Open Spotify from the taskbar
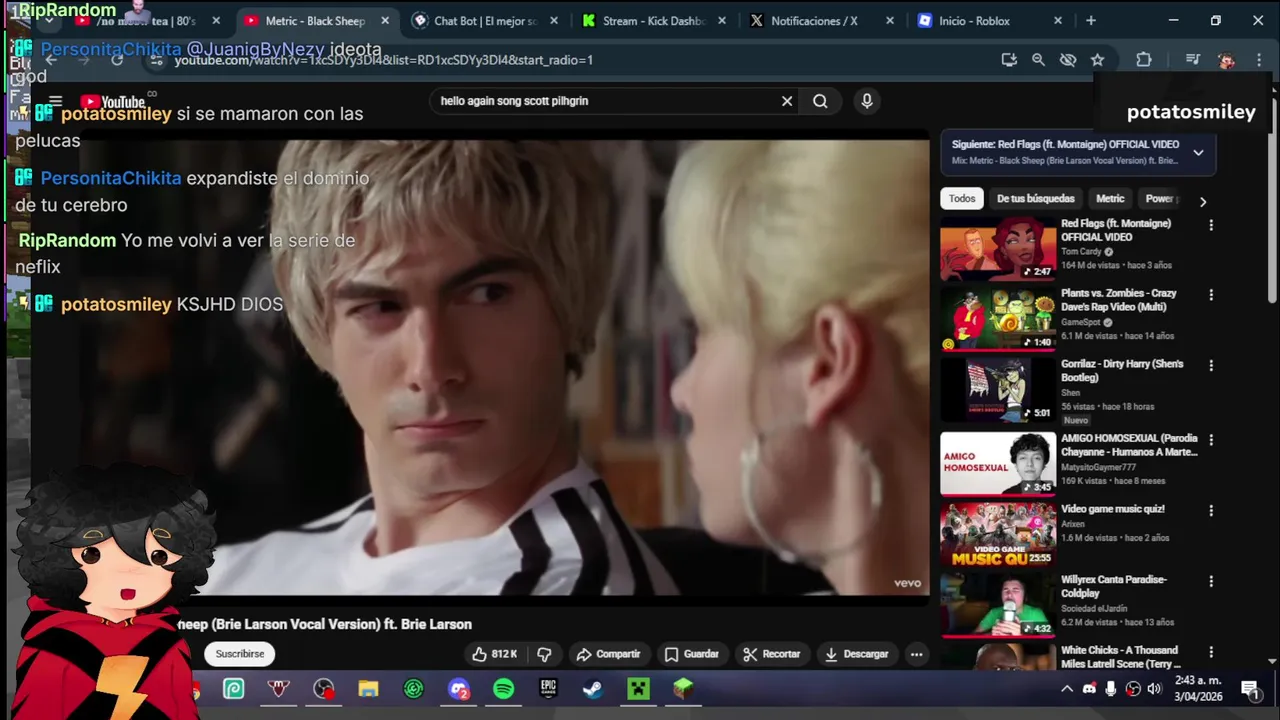The height and width of the screenshot is (720, 1280). [x=504, y=689]
